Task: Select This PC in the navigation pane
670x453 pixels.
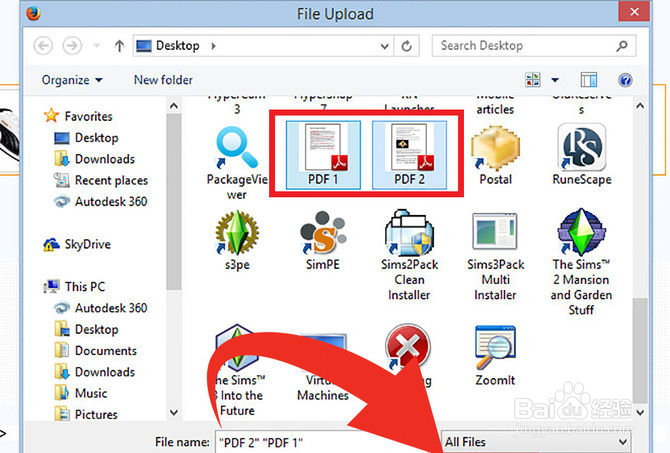Action: click(x=74, y=286)
